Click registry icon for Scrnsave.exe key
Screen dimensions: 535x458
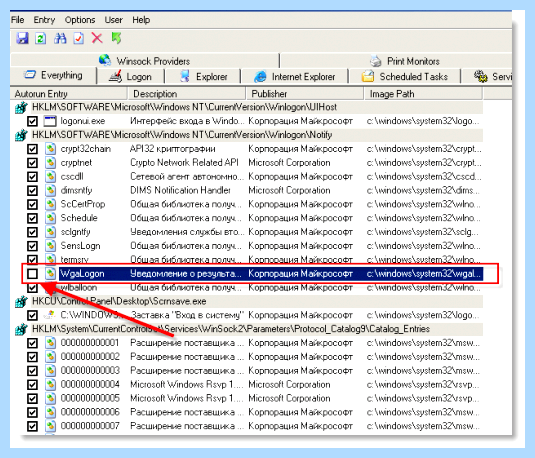point(21,302)
